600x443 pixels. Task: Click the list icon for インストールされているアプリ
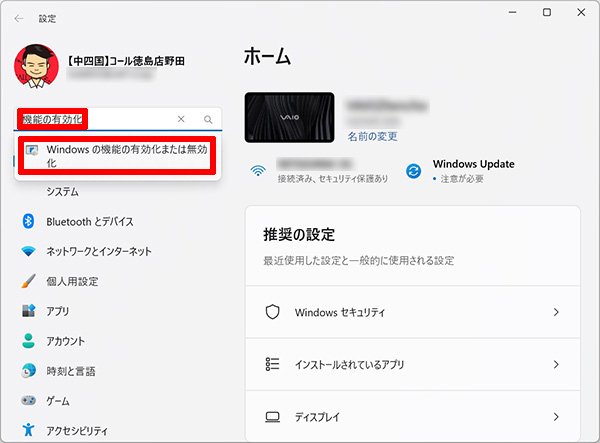coord(272,364)
